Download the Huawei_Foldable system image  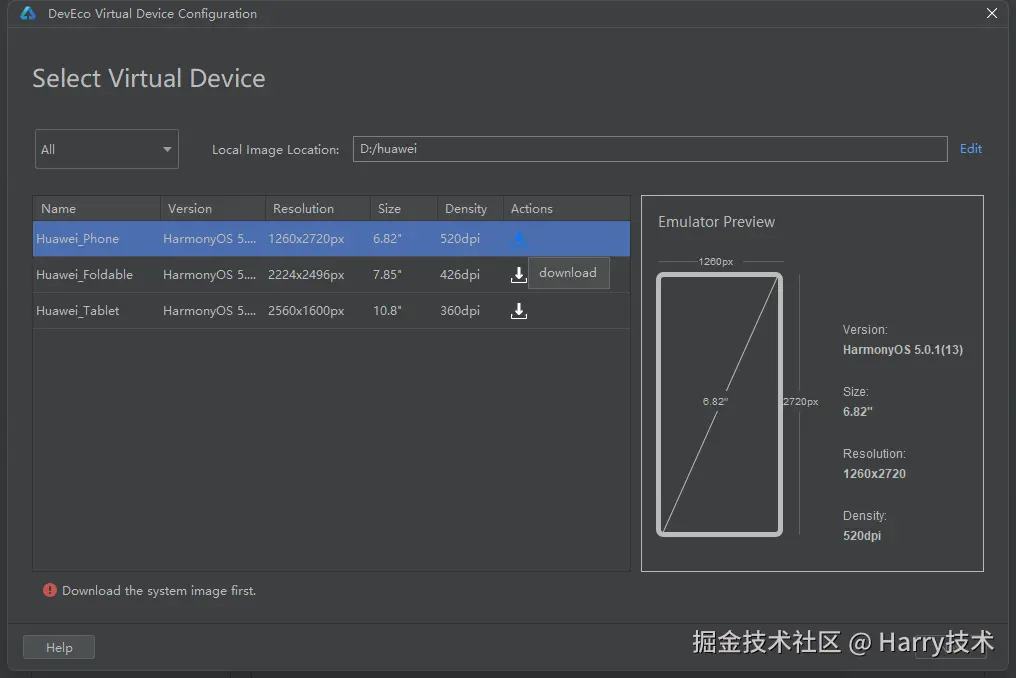point(518,275)
